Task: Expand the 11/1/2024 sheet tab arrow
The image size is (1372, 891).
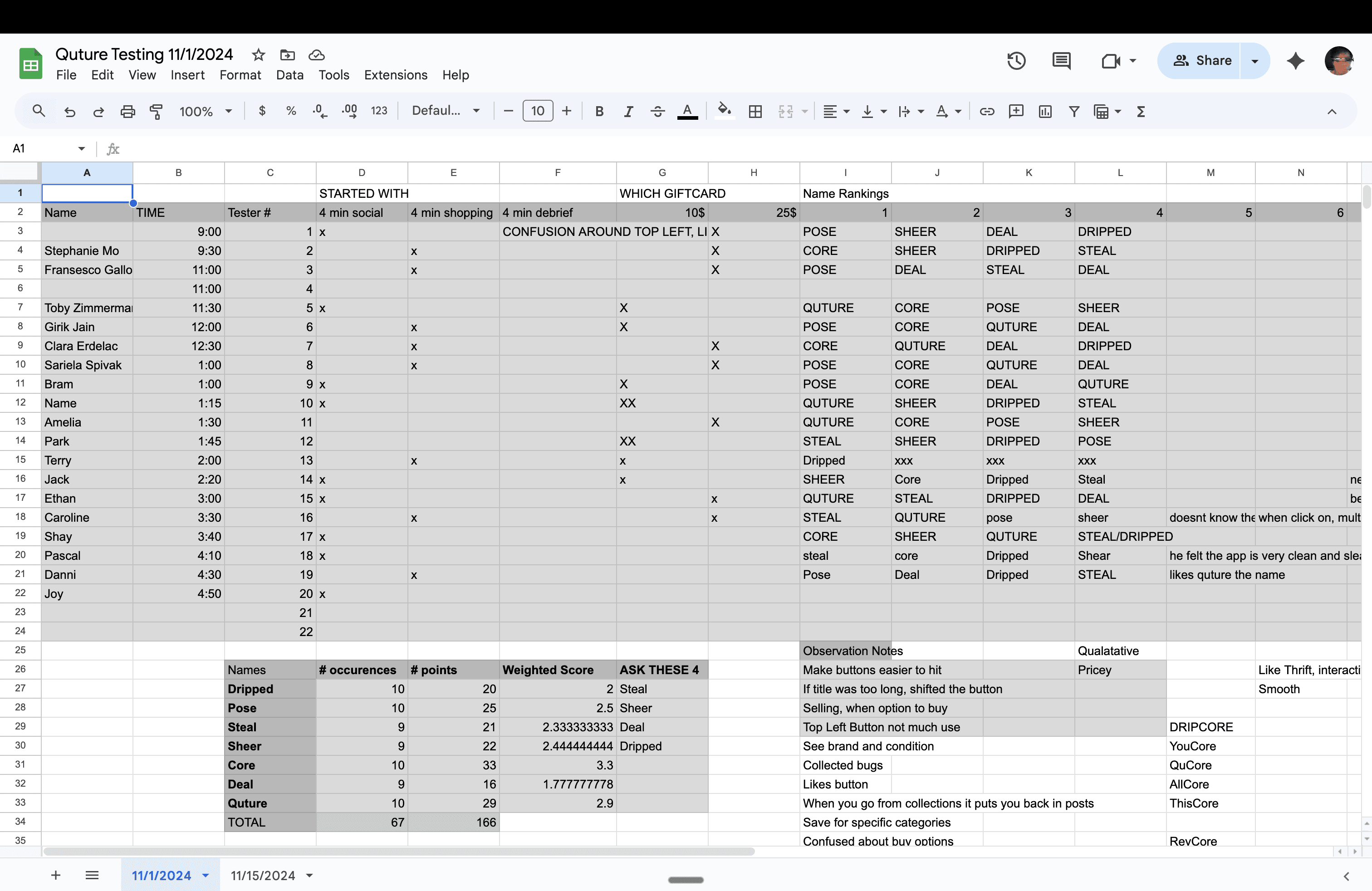Action: 206,876
